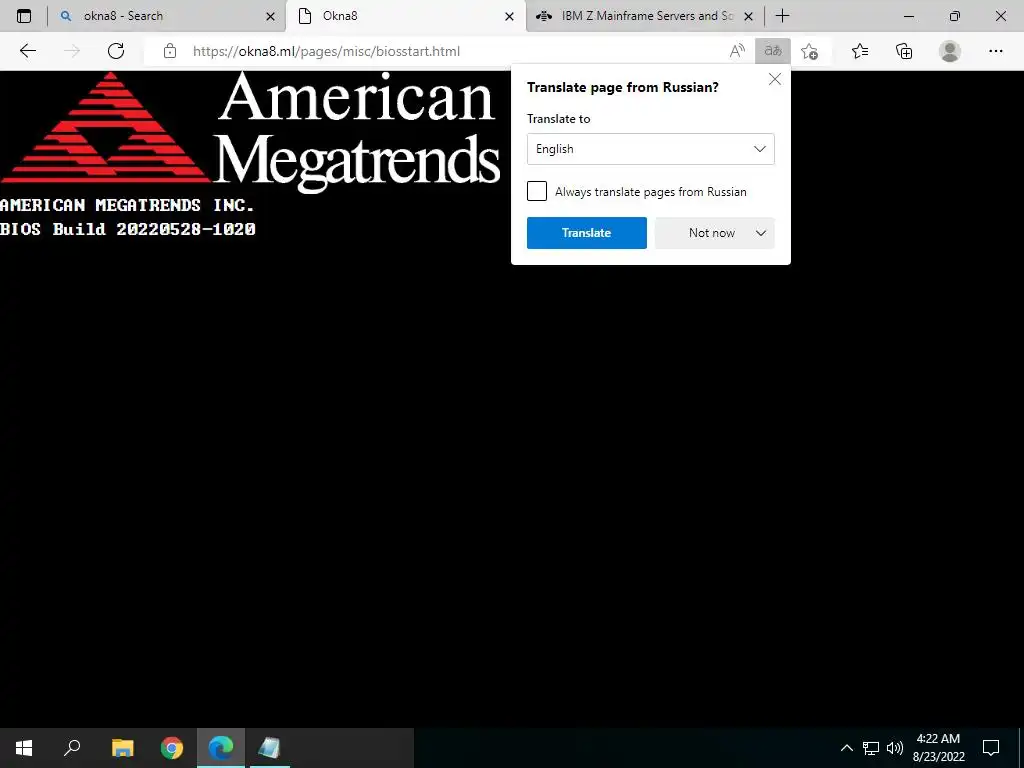Open a new browser tab
This screenshot has width=1024, height=768.
coord(782,16)
